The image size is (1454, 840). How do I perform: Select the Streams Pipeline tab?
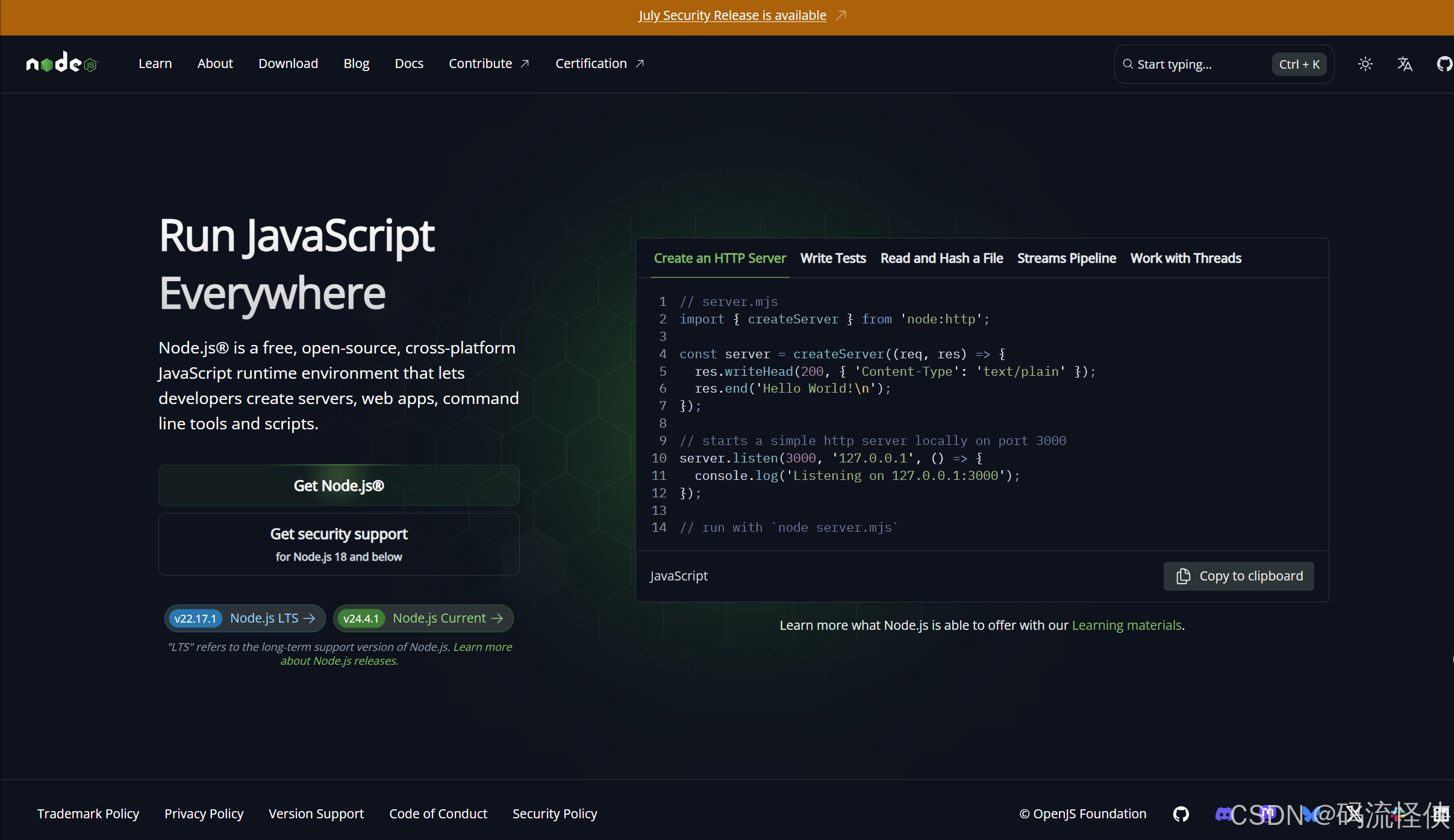point(1066,258)
